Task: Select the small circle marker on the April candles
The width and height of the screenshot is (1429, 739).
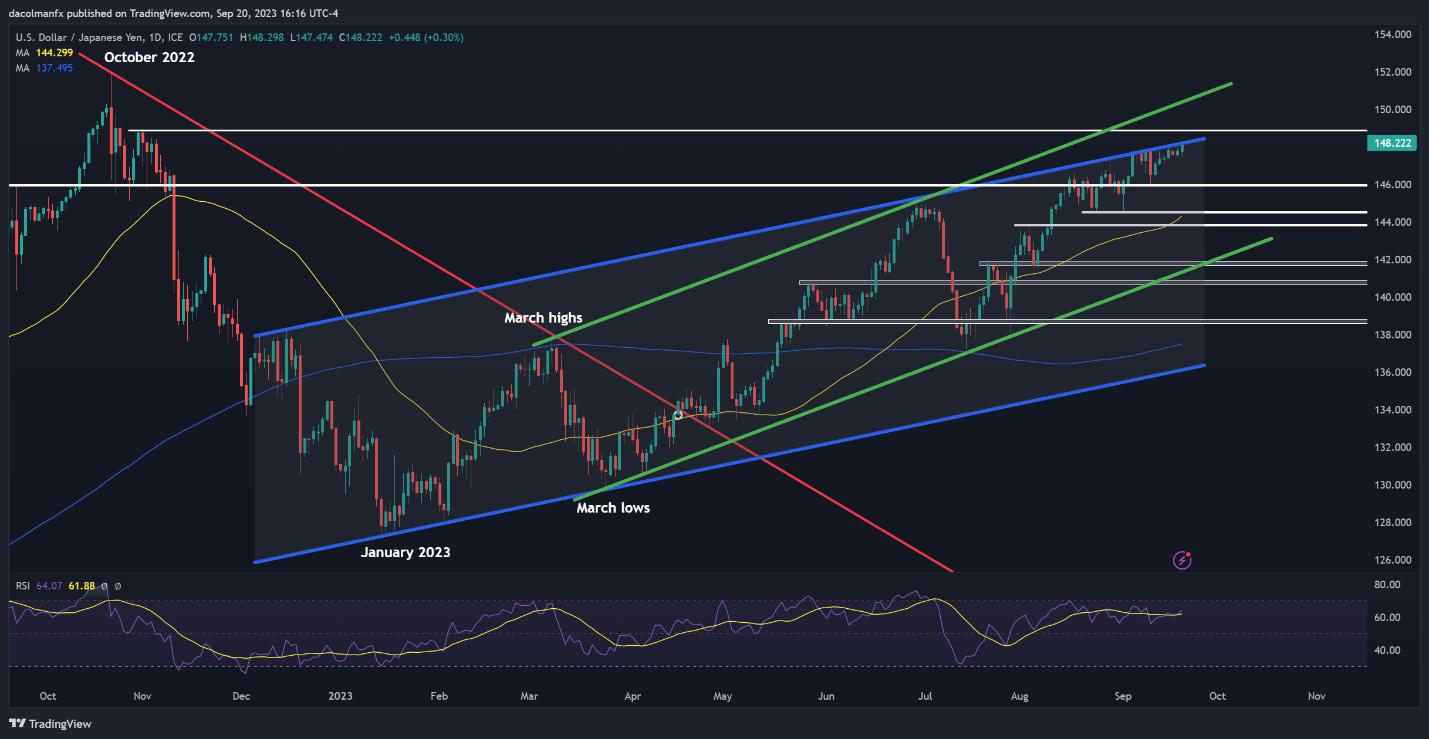Action: [x=678, y=414]
